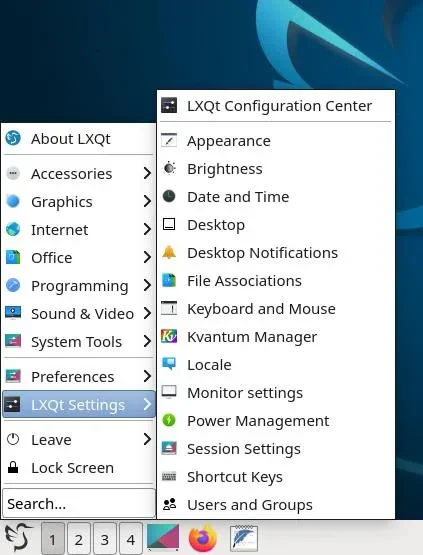Choose Date and Time from submenu
The width and height of the screenshot is (423, 555).
point(276,196)
